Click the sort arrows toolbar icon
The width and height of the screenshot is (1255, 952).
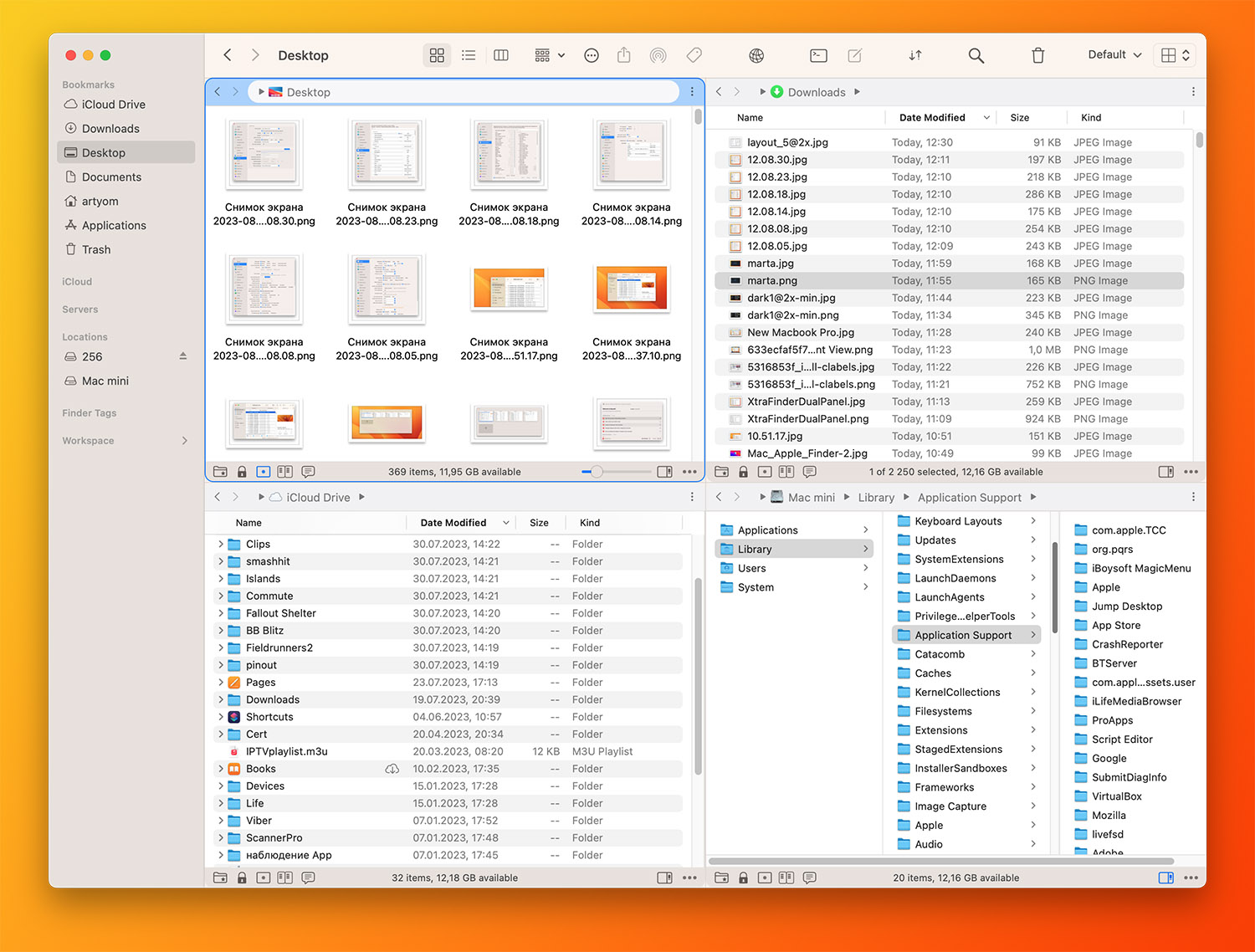(x=915, y=55)
